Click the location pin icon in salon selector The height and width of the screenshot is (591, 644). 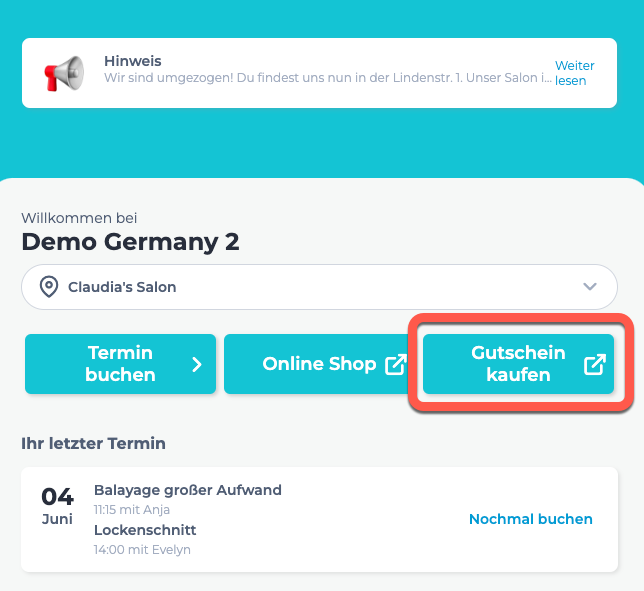click(x=49, y=287)
